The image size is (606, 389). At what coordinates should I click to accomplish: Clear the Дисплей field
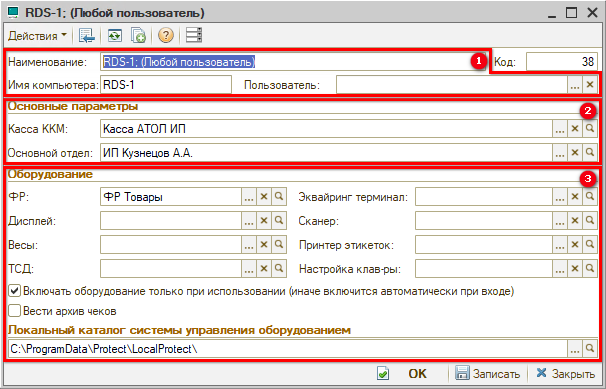click(264, 221)
